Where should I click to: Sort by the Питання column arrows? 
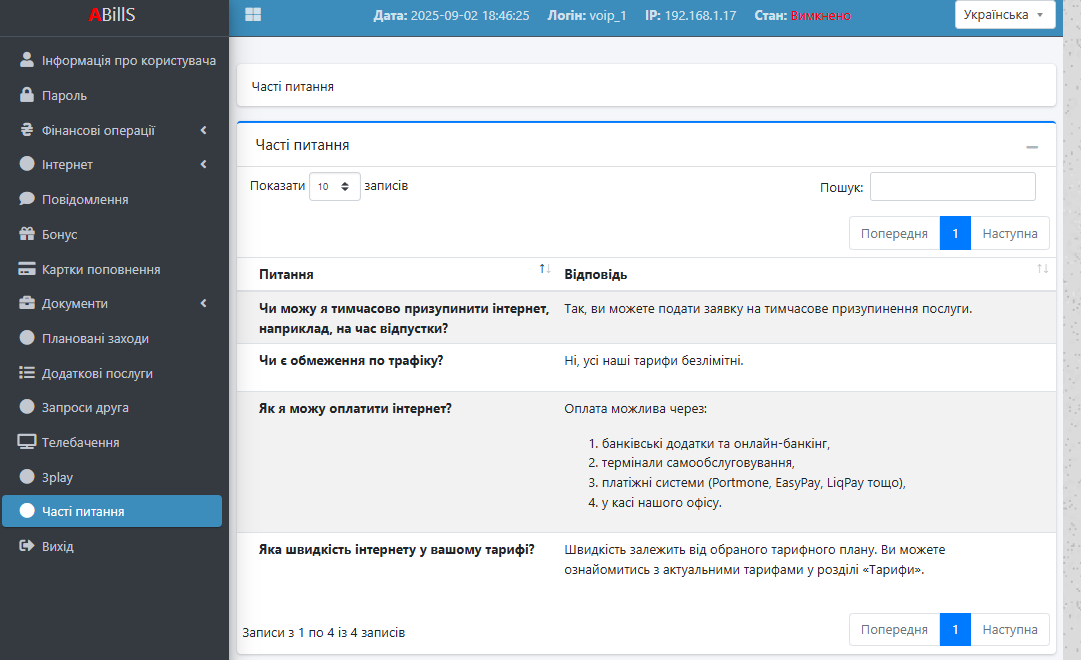[x=545, y=268]
